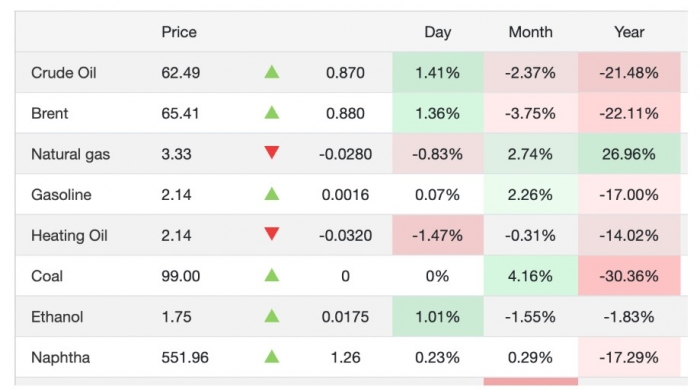Click the green up arrow for Naphtha
The width and height of the screenshot is (700, 390).
click(x=271, y=357)
